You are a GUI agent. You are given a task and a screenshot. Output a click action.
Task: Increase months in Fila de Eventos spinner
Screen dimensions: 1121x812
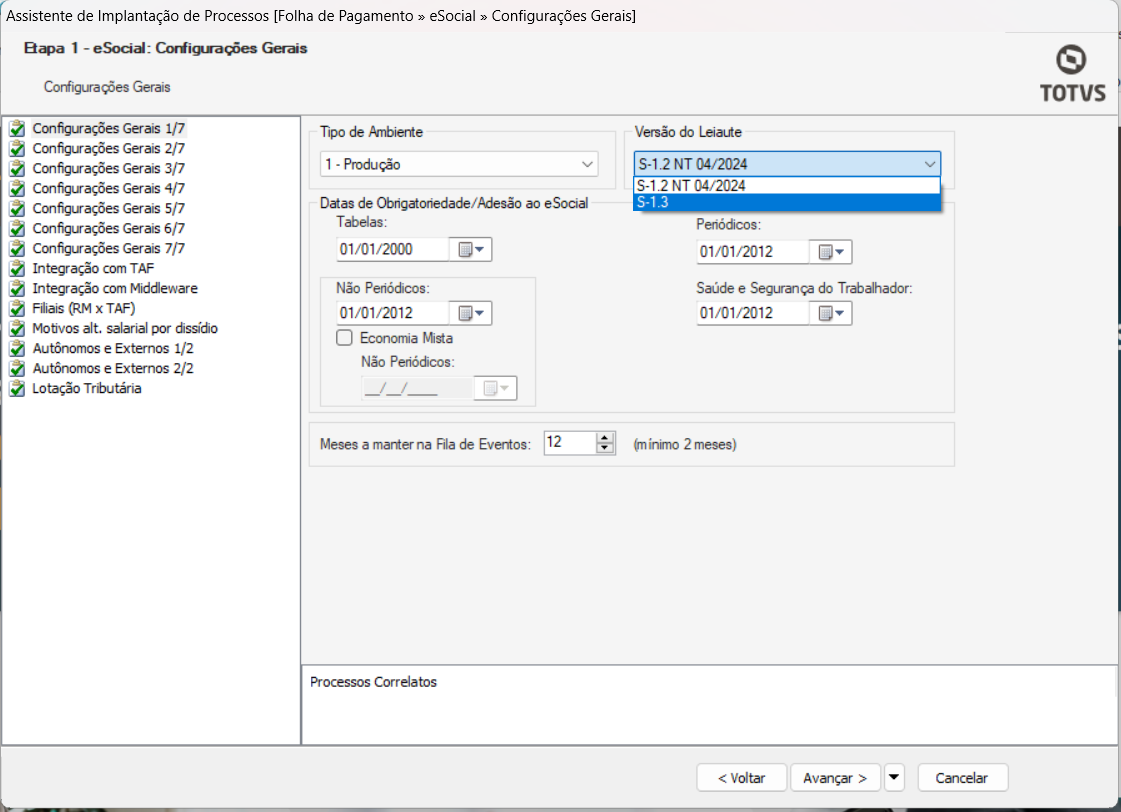[605, 437]
